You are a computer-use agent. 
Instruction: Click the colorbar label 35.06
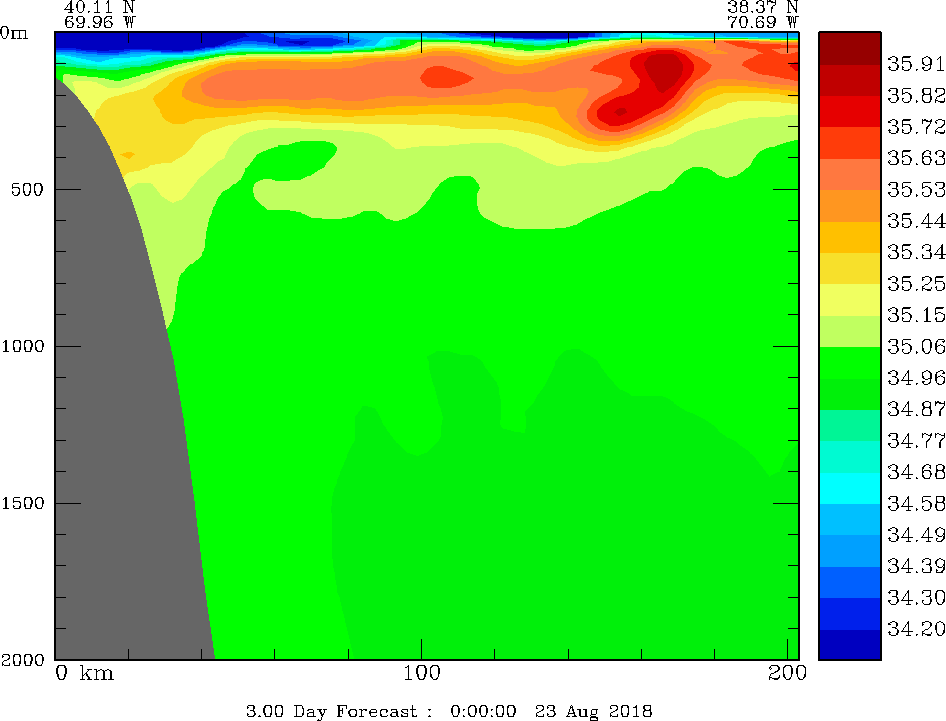(915, 346)
